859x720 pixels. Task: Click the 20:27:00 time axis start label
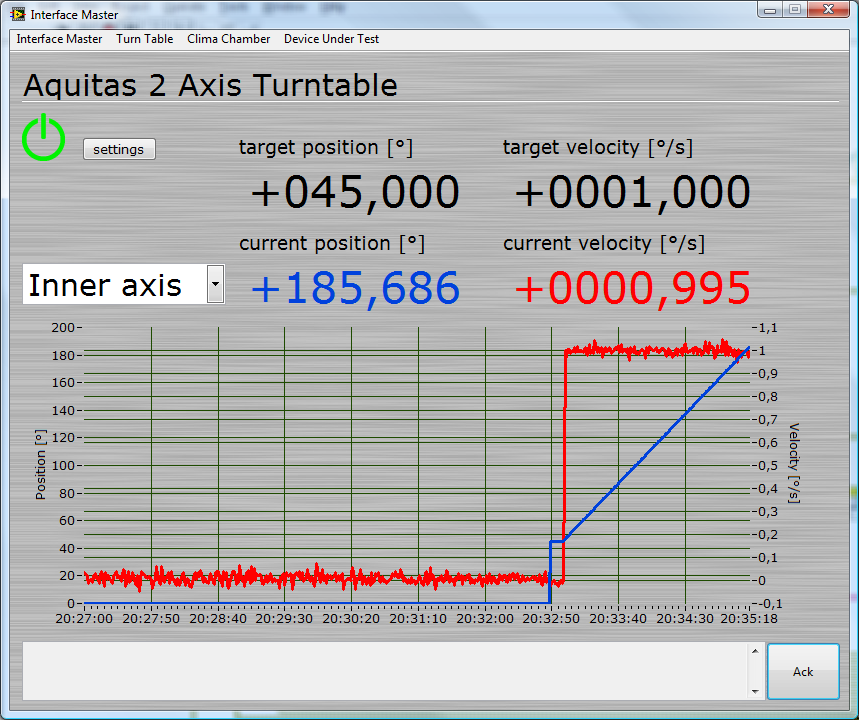pos(84,619)
